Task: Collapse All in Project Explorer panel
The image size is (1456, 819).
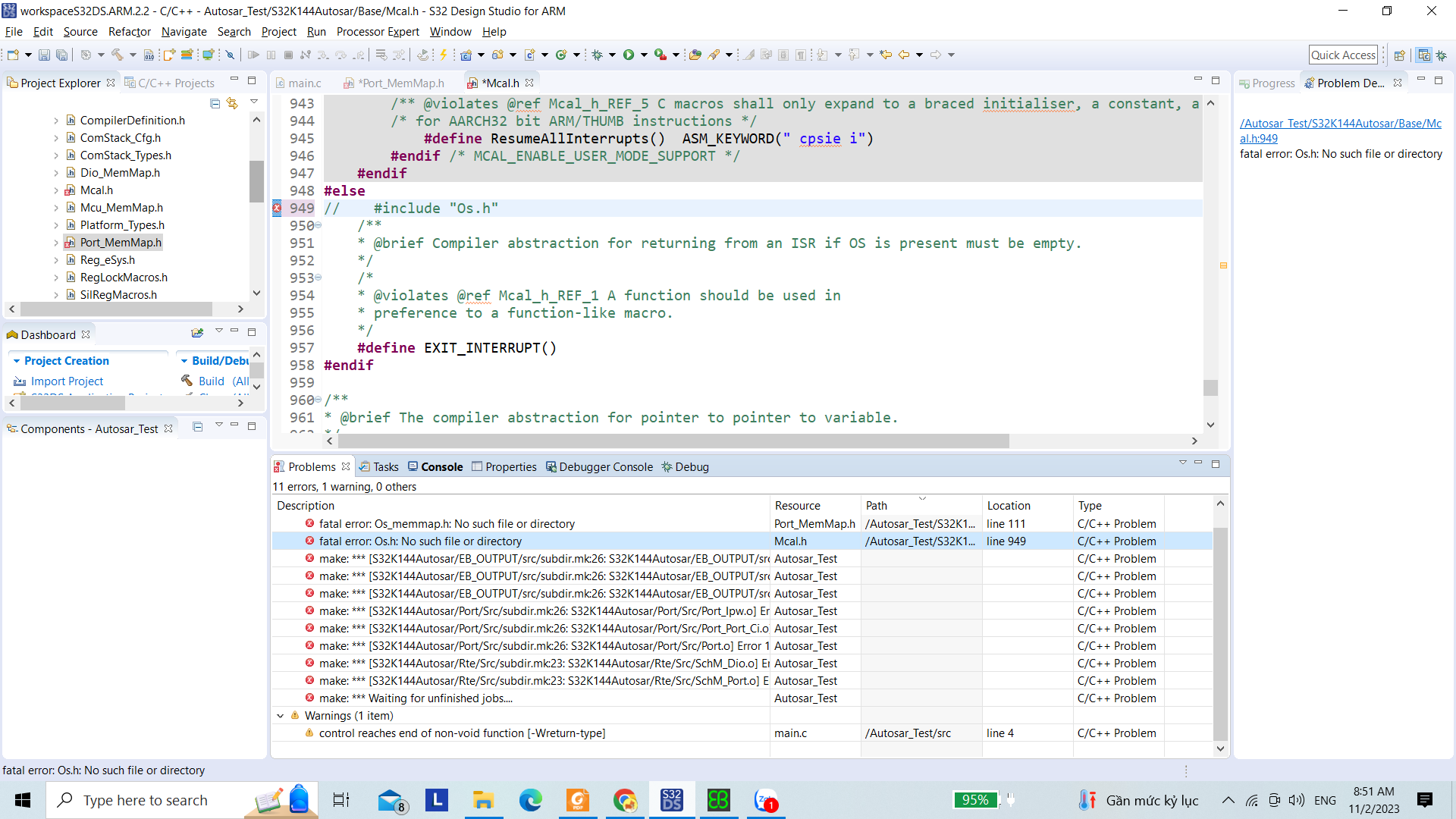Action: pos(215,104)
